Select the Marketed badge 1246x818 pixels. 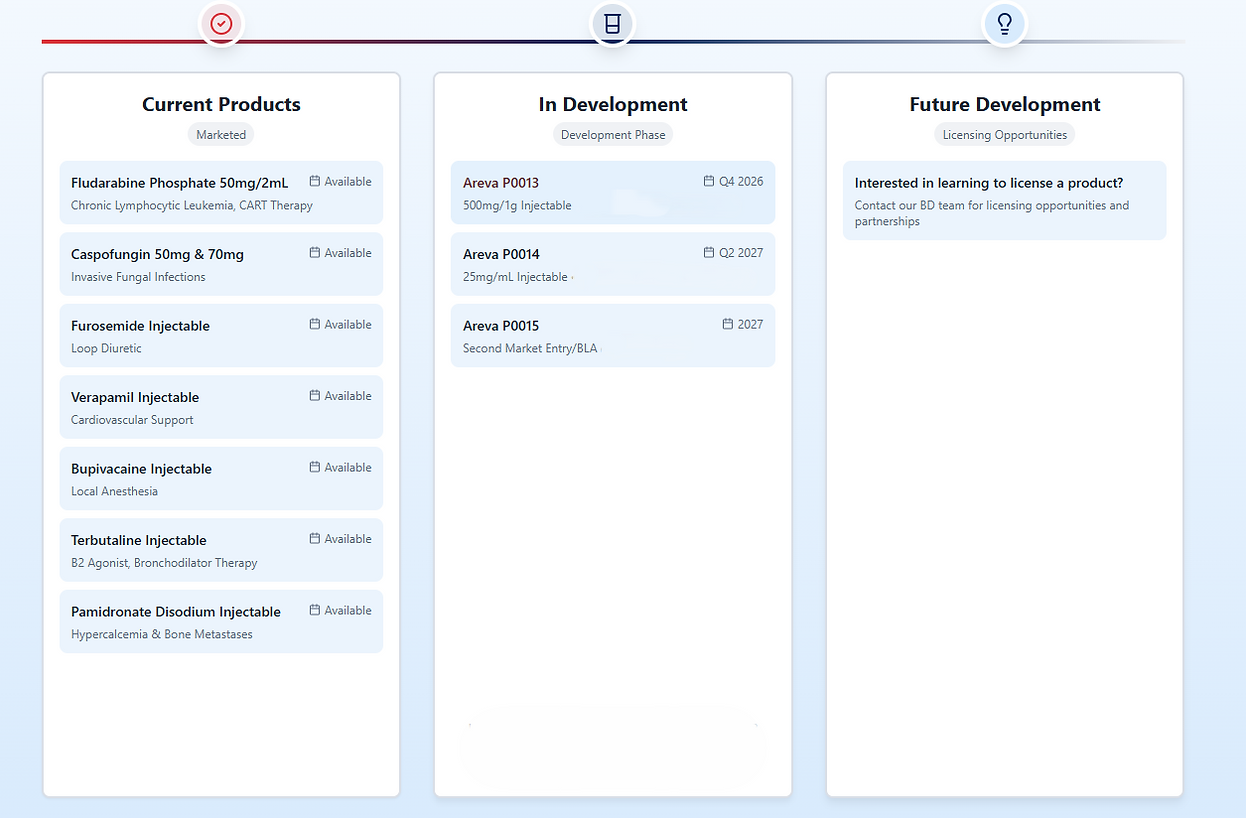pyautogui.click(x=221, y=134)
